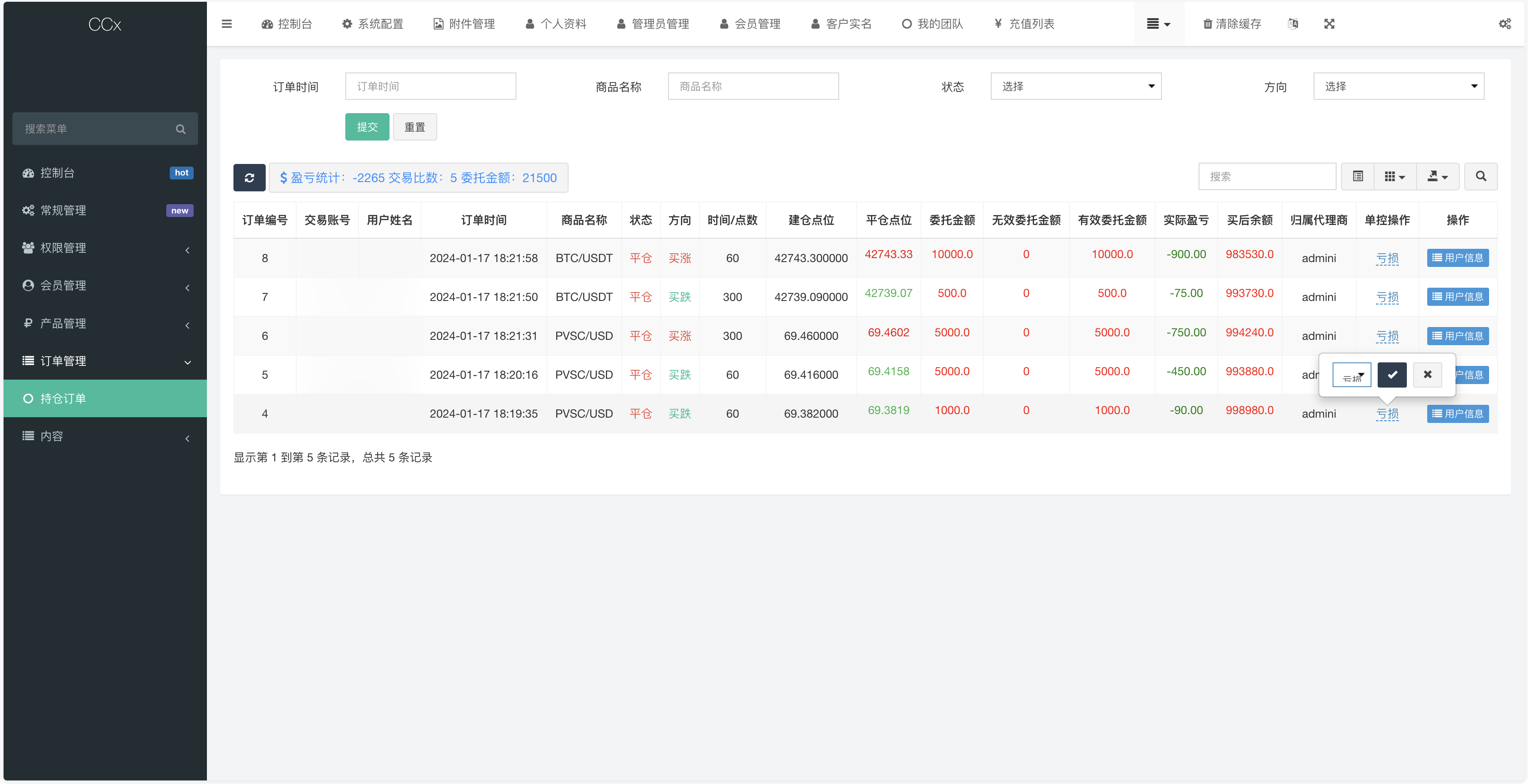
Task: Open the export download options
Action: [1436, 176]
